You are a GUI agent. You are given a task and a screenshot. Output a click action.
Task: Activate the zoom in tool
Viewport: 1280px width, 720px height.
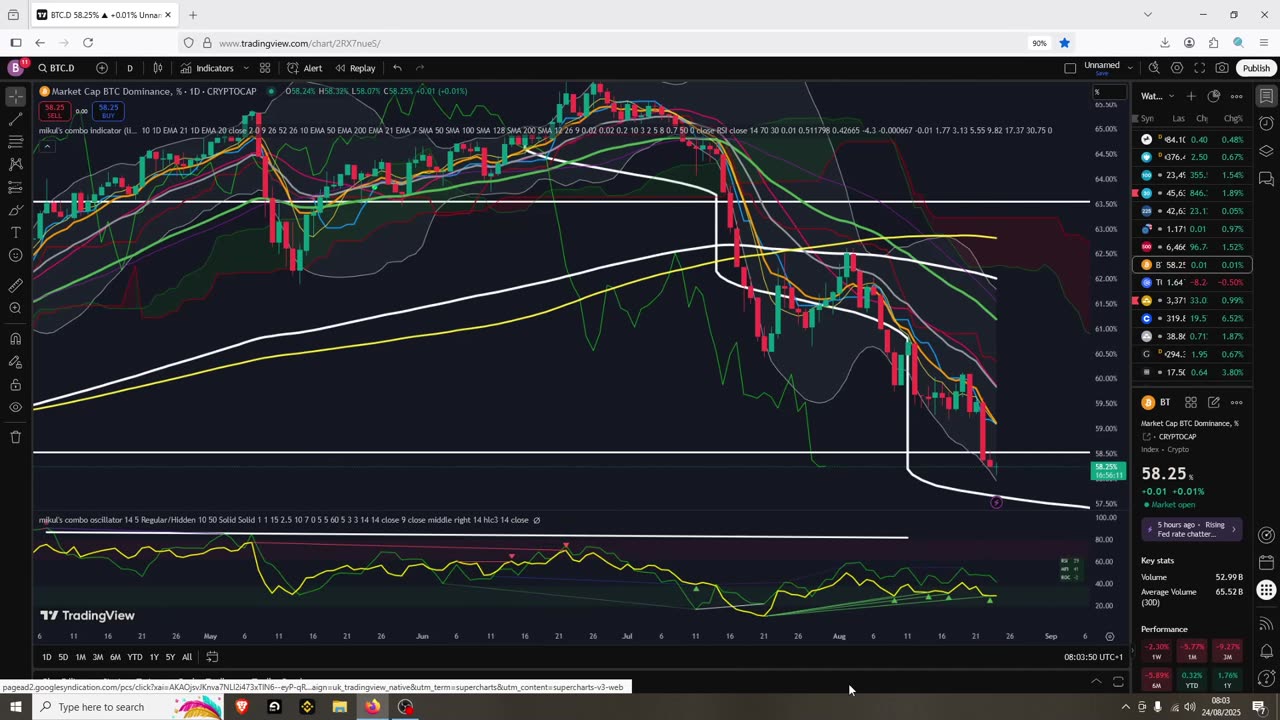(16, 308)
